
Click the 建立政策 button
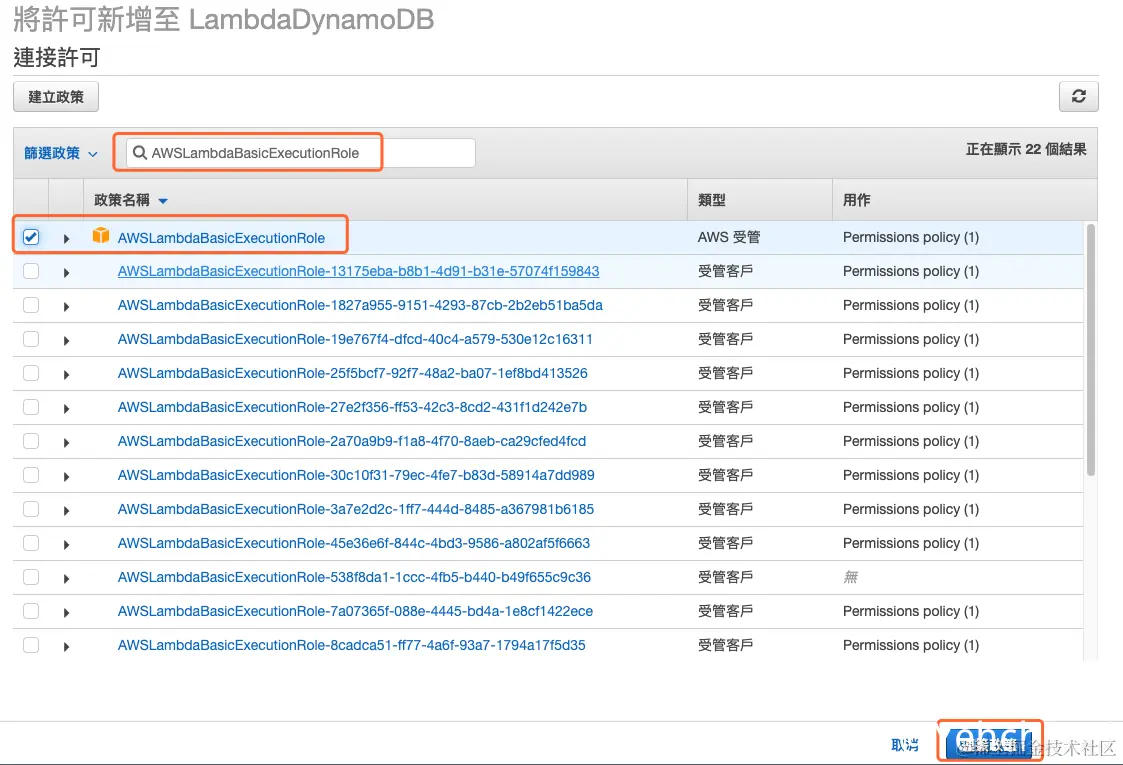(x=56, y=97)
